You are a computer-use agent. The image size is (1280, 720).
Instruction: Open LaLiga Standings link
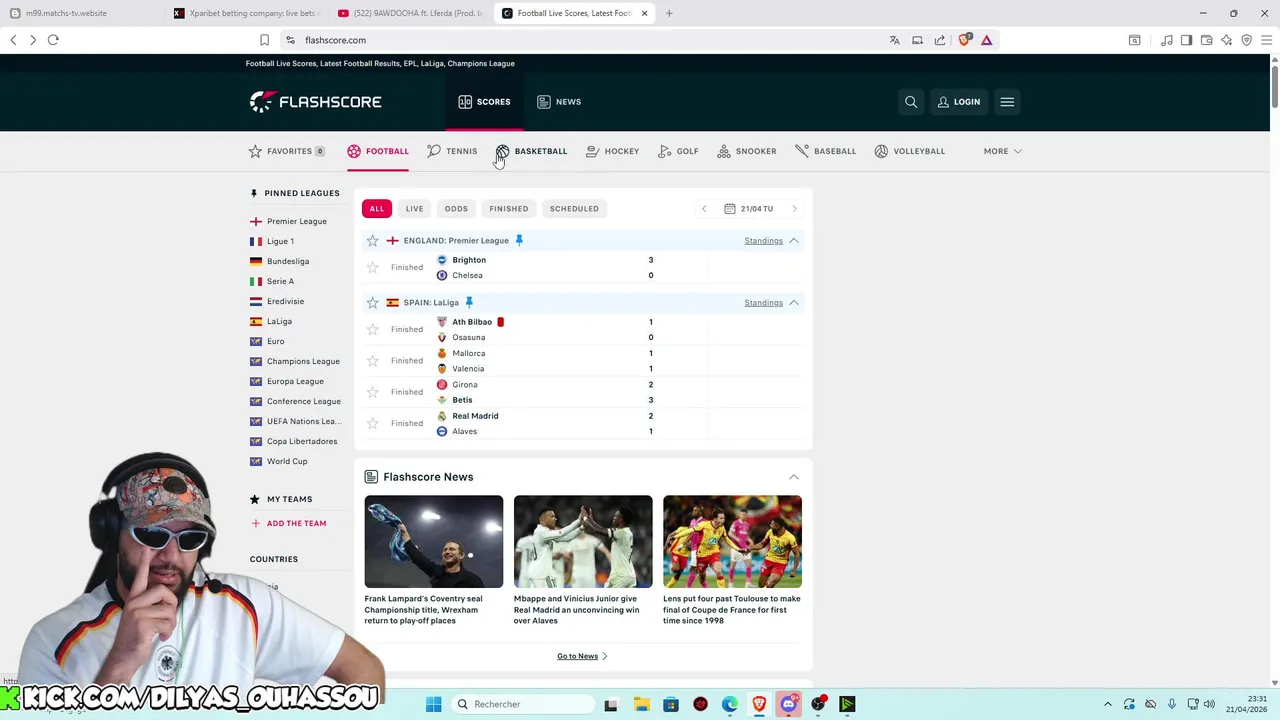[x=763, y=302]
